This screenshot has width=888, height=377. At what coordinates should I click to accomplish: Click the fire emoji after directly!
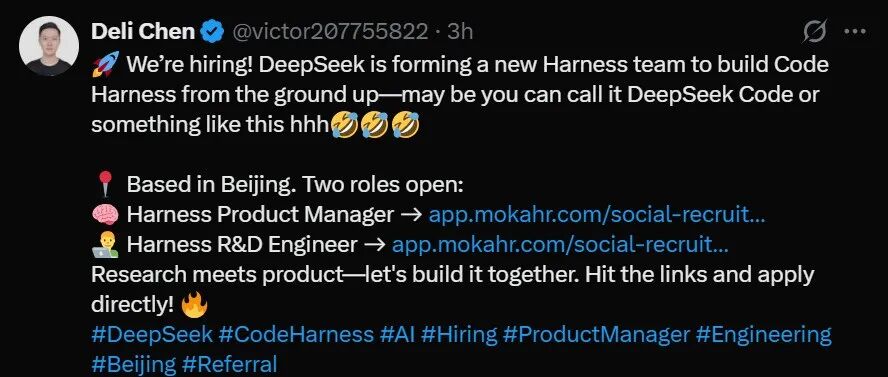tap(194, 305)
